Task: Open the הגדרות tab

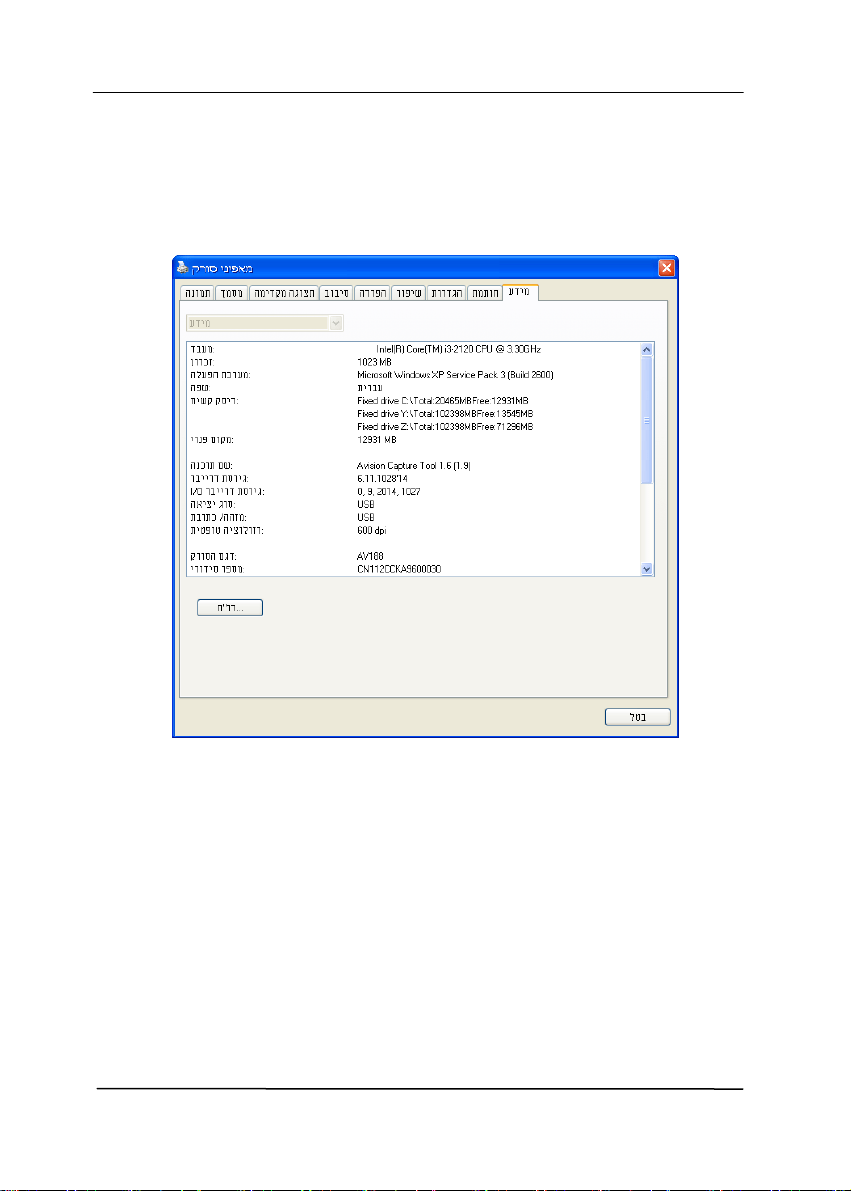Action: pyautogui.click(x=447, y=293)
